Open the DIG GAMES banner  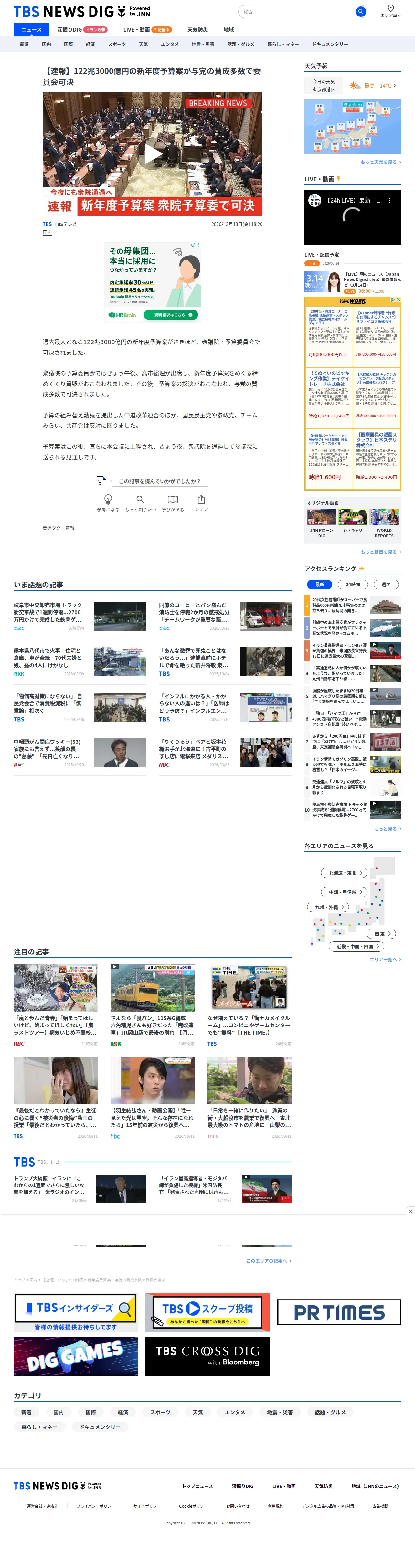tap(75, 1356)
